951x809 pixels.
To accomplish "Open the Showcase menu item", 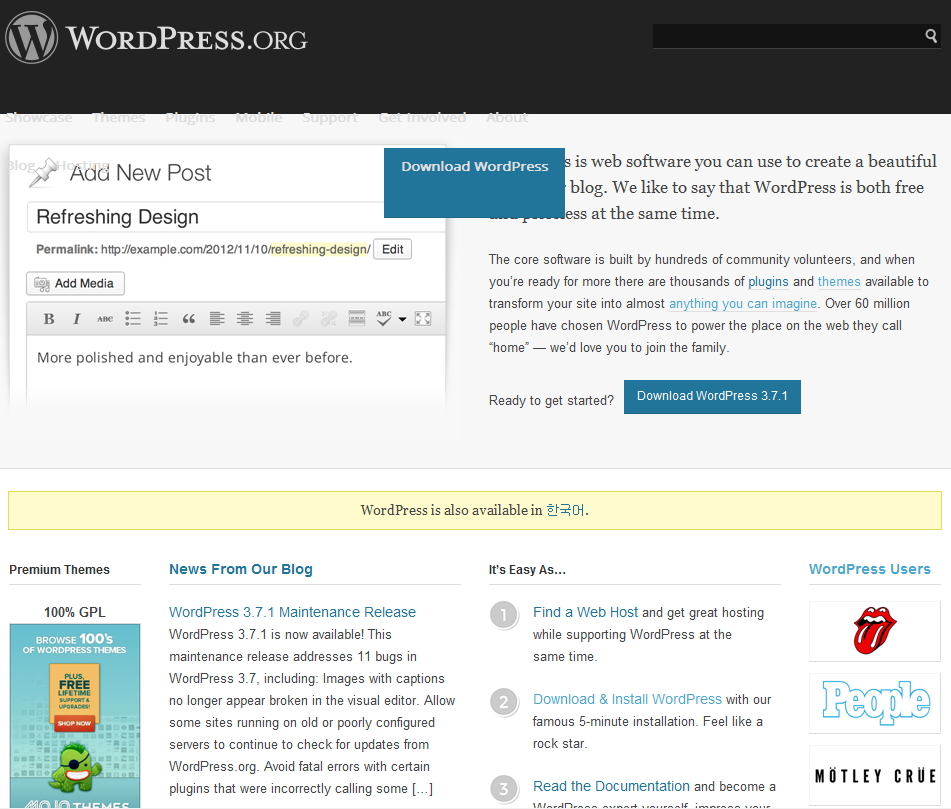I will (x=39, y=118).
